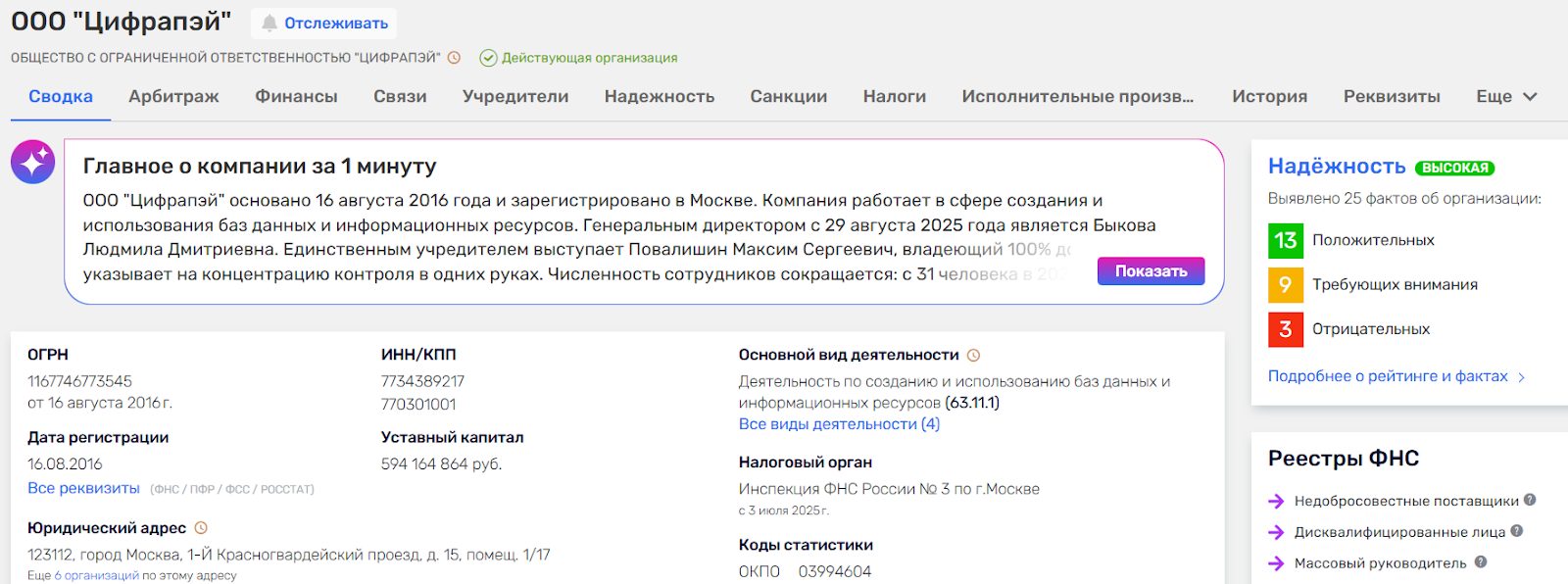Viewport: 1568px width, 584px height.
Task: Switch to the Надежность tab
Action: [660, 96]
